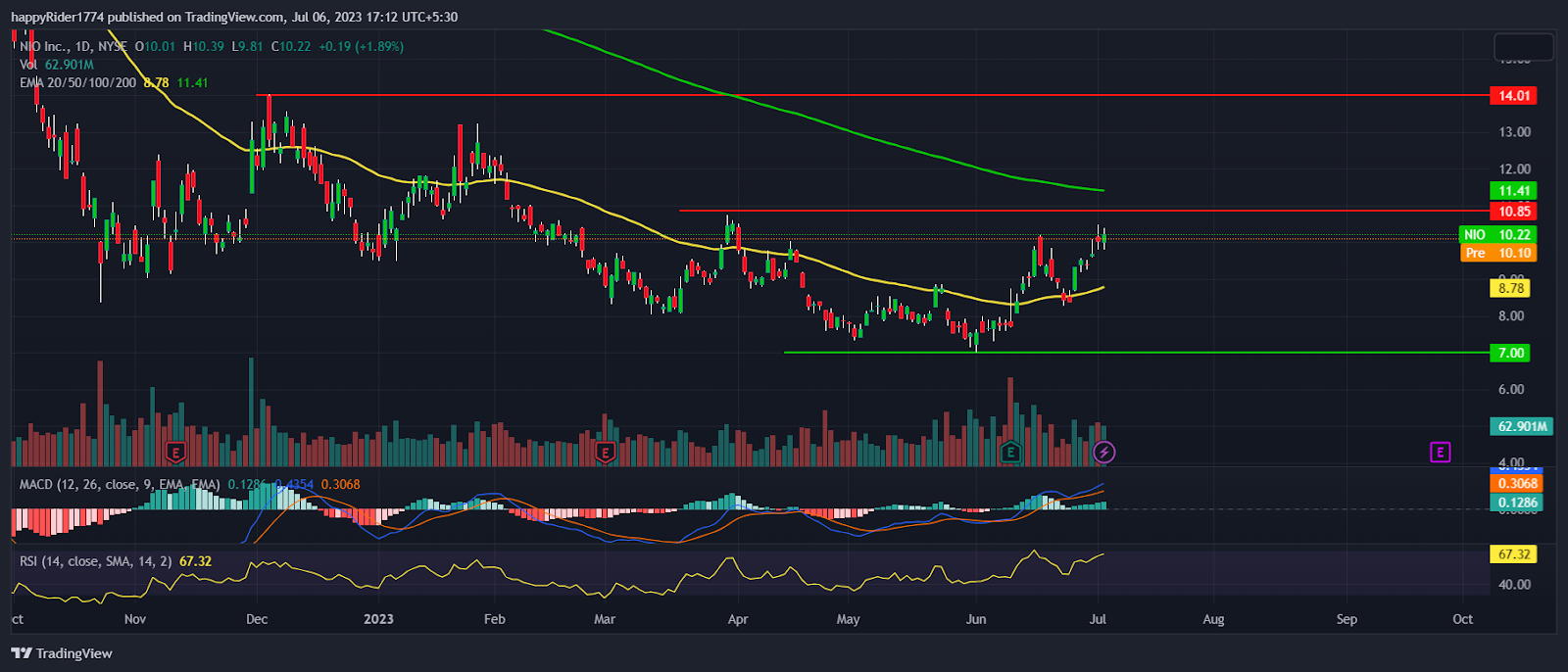Image resolution: width=1568 pixels, height=672 pixels.
Task: Click the green earnings E marker in June
Action: (x=1010, y=453)
